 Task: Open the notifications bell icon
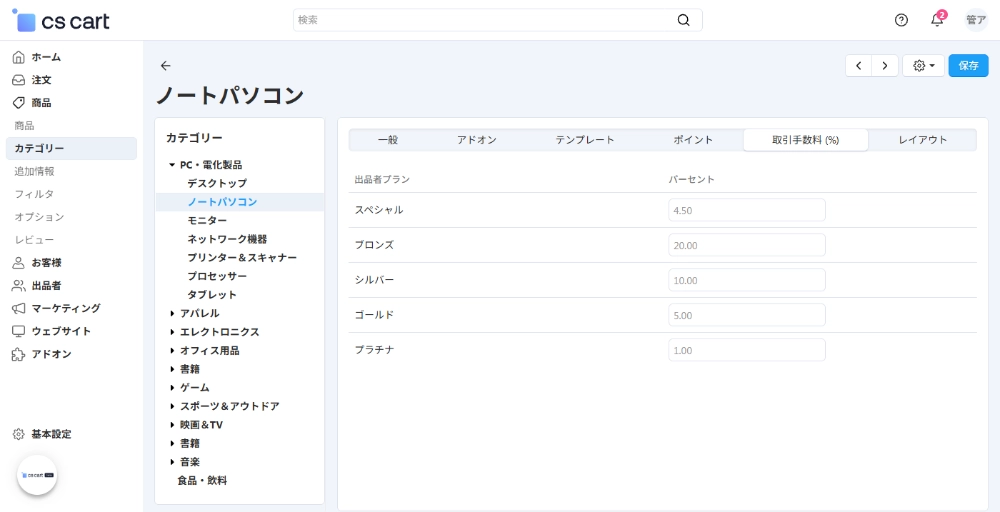click(x=937, y=20)
